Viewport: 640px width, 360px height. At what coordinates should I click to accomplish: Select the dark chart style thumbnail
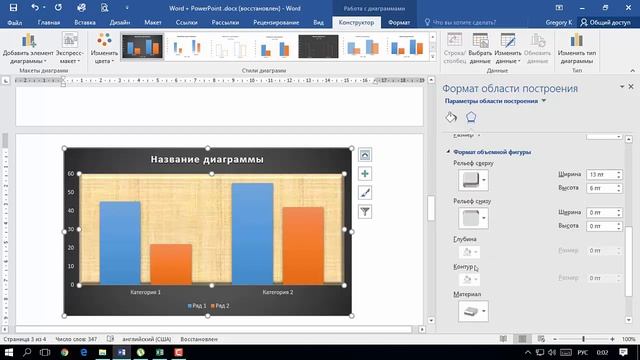(x=318, y=47)
